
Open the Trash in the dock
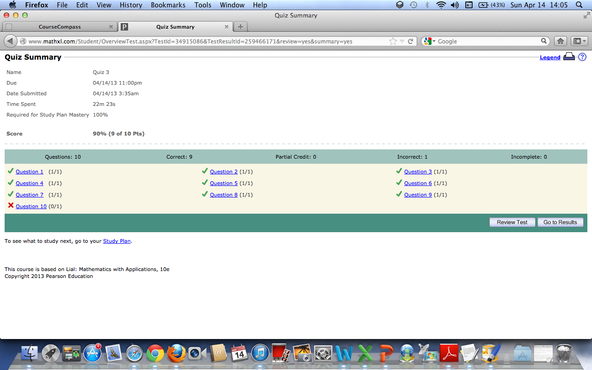tap(564, 354)
